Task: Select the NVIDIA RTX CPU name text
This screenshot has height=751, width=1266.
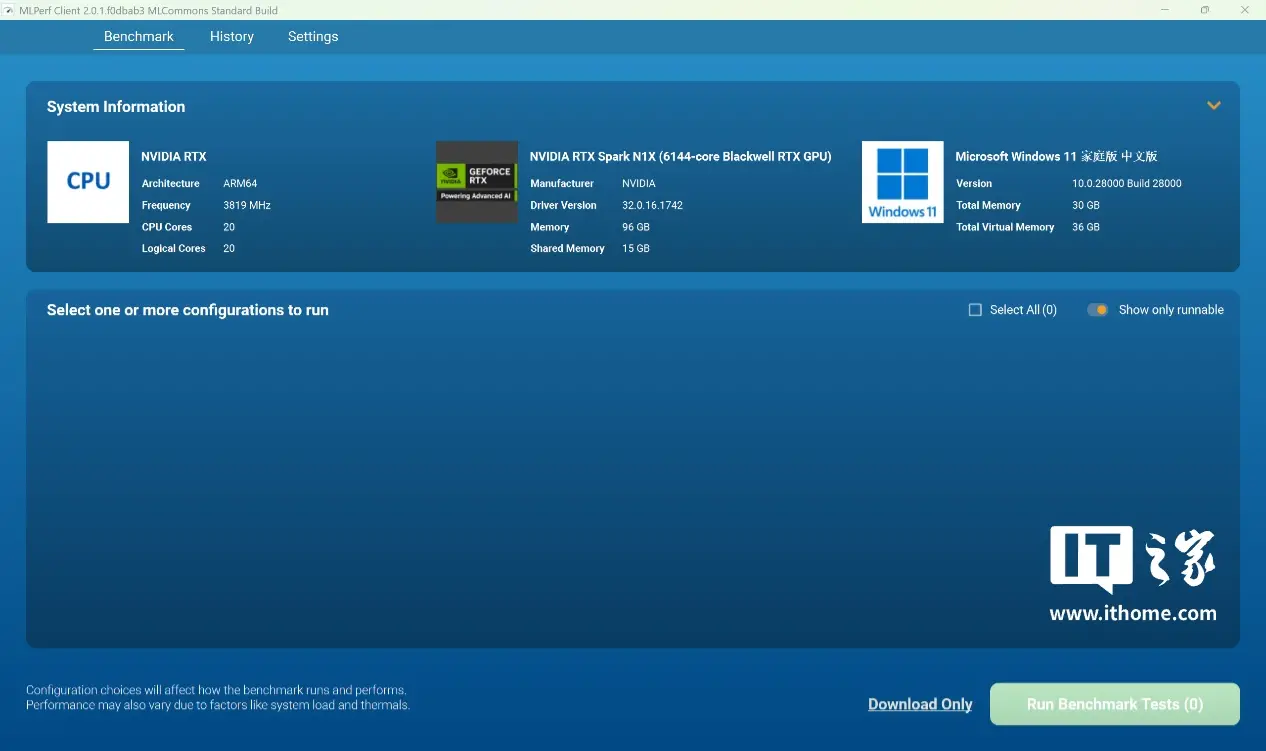Action: point(174,156)
